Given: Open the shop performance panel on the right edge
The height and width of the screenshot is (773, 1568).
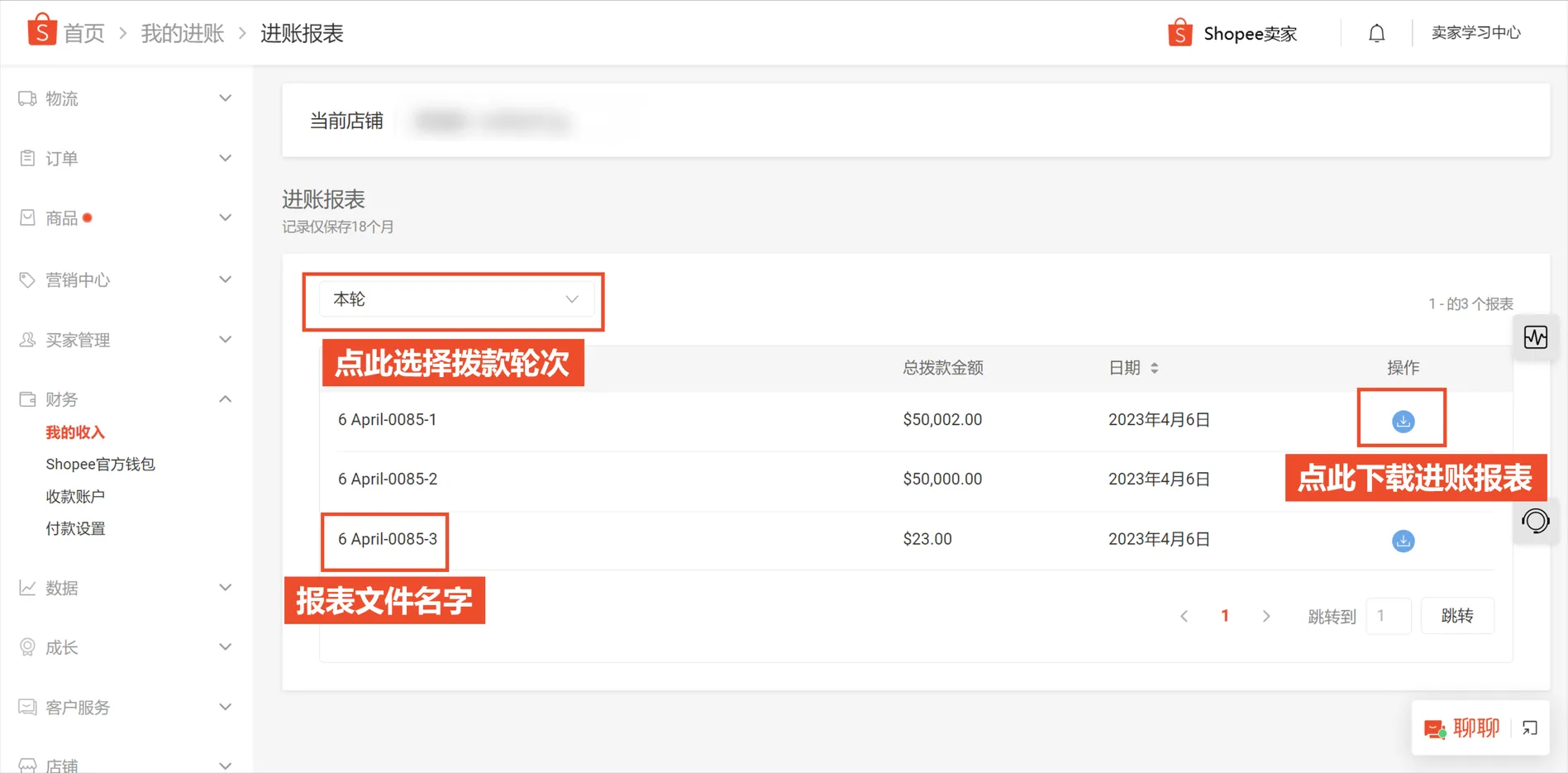Looking at the screenshot, I should (x=1536, y=336).
